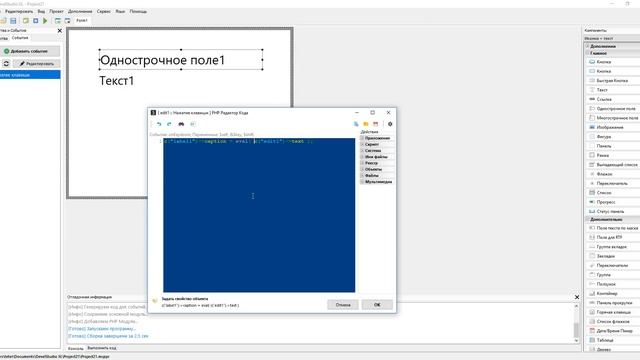
Task: Open code editor settings gear
Action: (390, 124)
